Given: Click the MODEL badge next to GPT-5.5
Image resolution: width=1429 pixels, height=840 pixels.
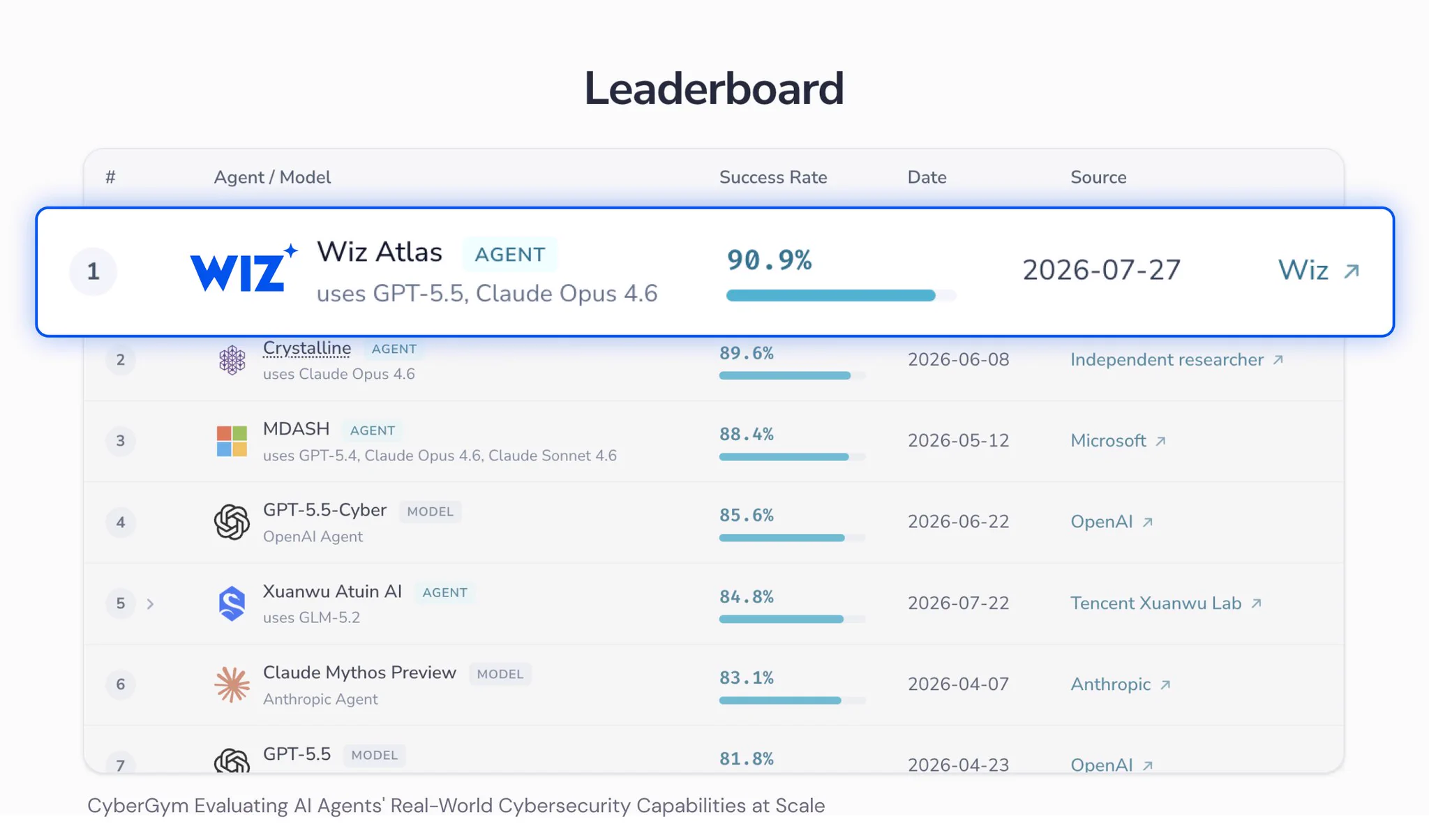Looking at the screenshot, I should [x=375, y=755].
